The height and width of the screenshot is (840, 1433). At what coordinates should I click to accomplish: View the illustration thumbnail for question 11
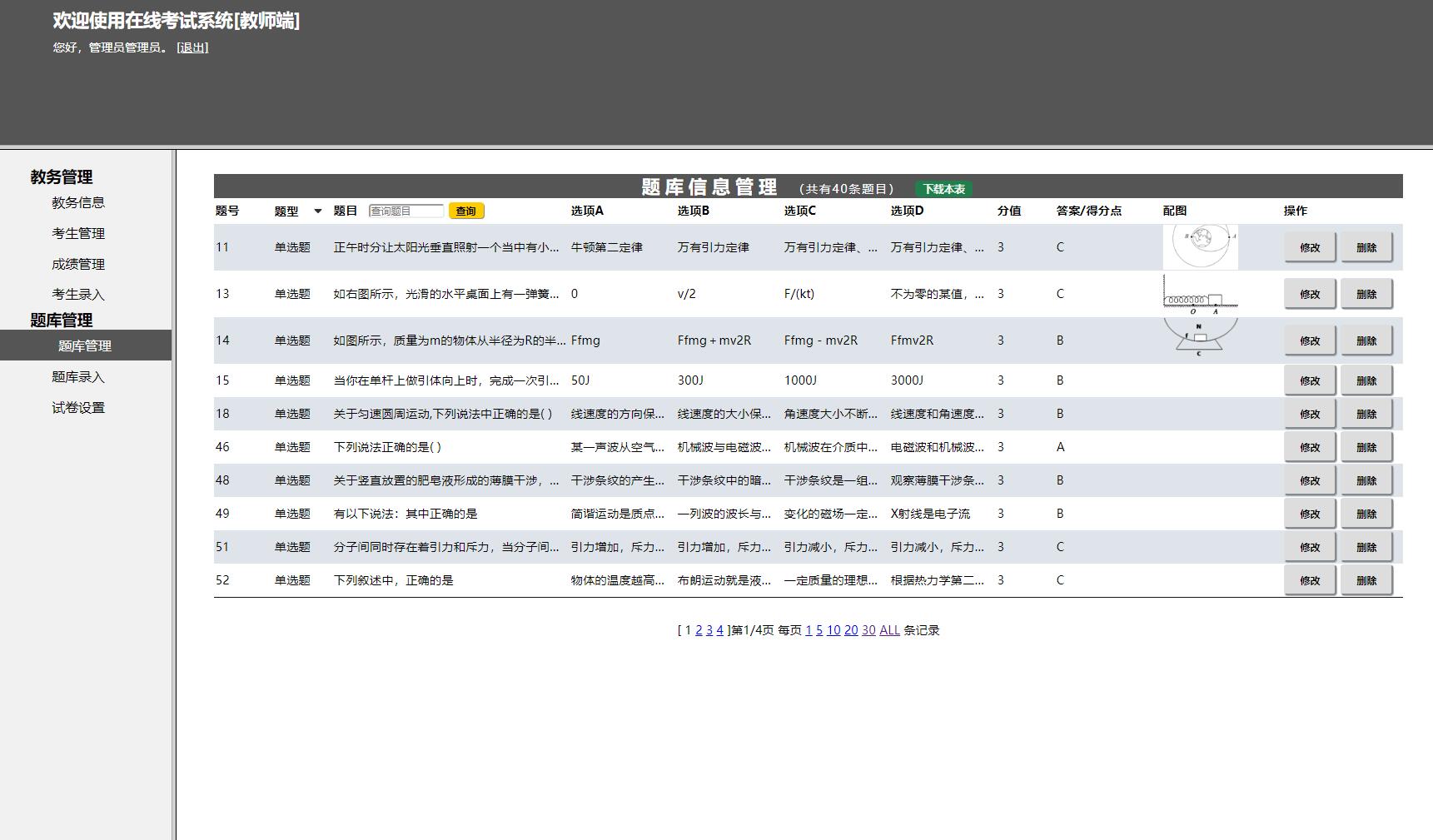(x=1199, y=246)
